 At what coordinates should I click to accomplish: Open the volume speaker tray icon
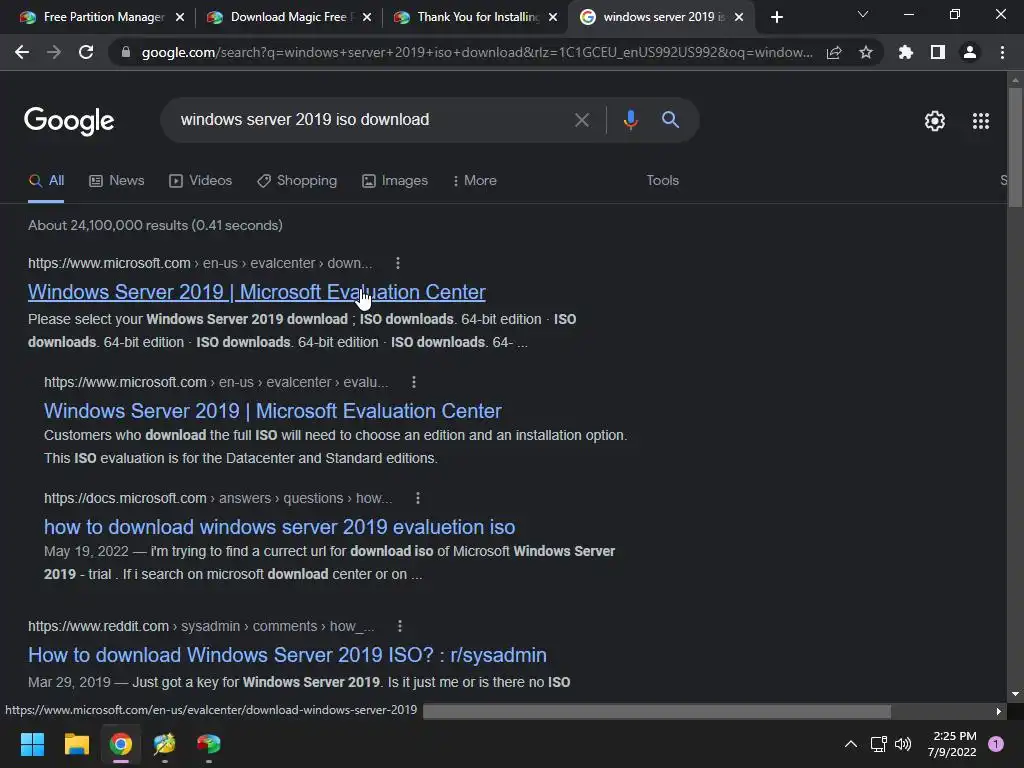tap(903, 744)
